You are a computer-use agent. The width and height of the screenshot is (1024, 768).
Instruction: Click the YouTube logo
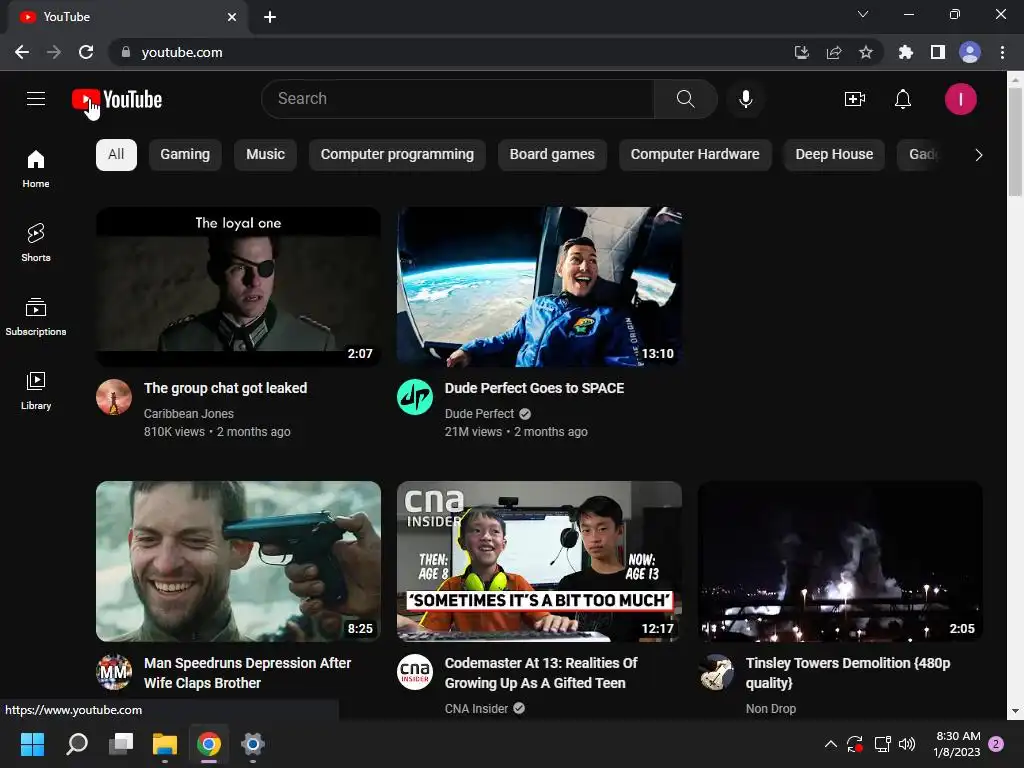pos(117,100)
